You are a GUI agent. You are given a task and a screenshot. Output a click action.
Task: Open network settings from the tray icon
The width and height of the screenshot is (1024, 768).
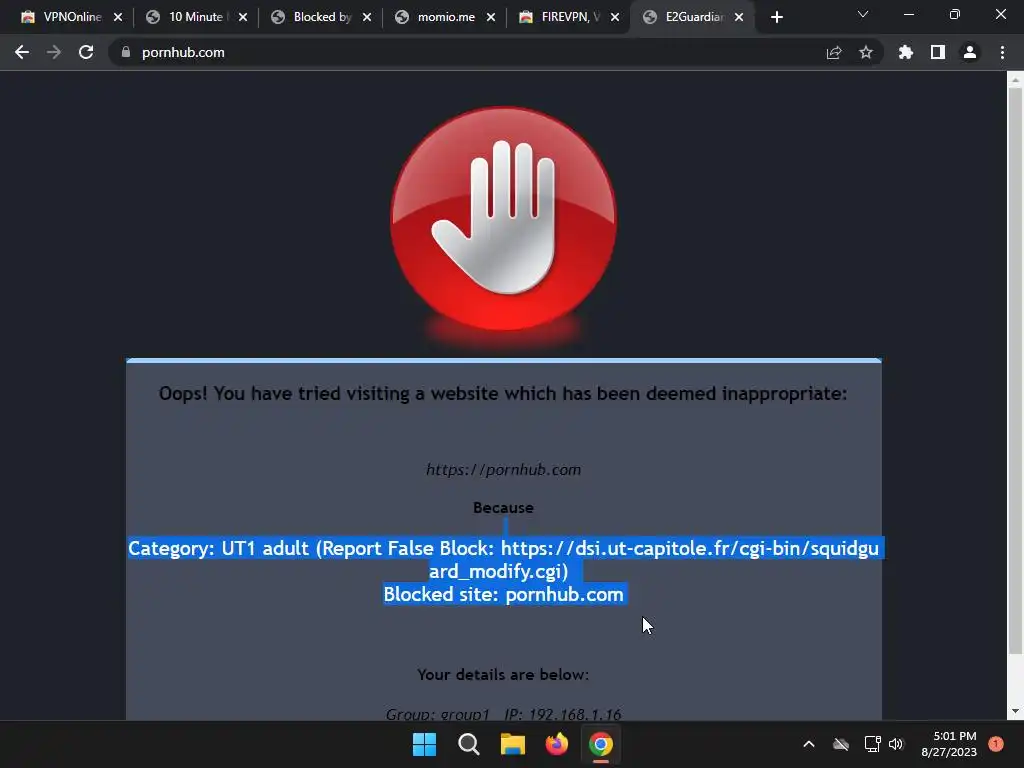(872, 744)
